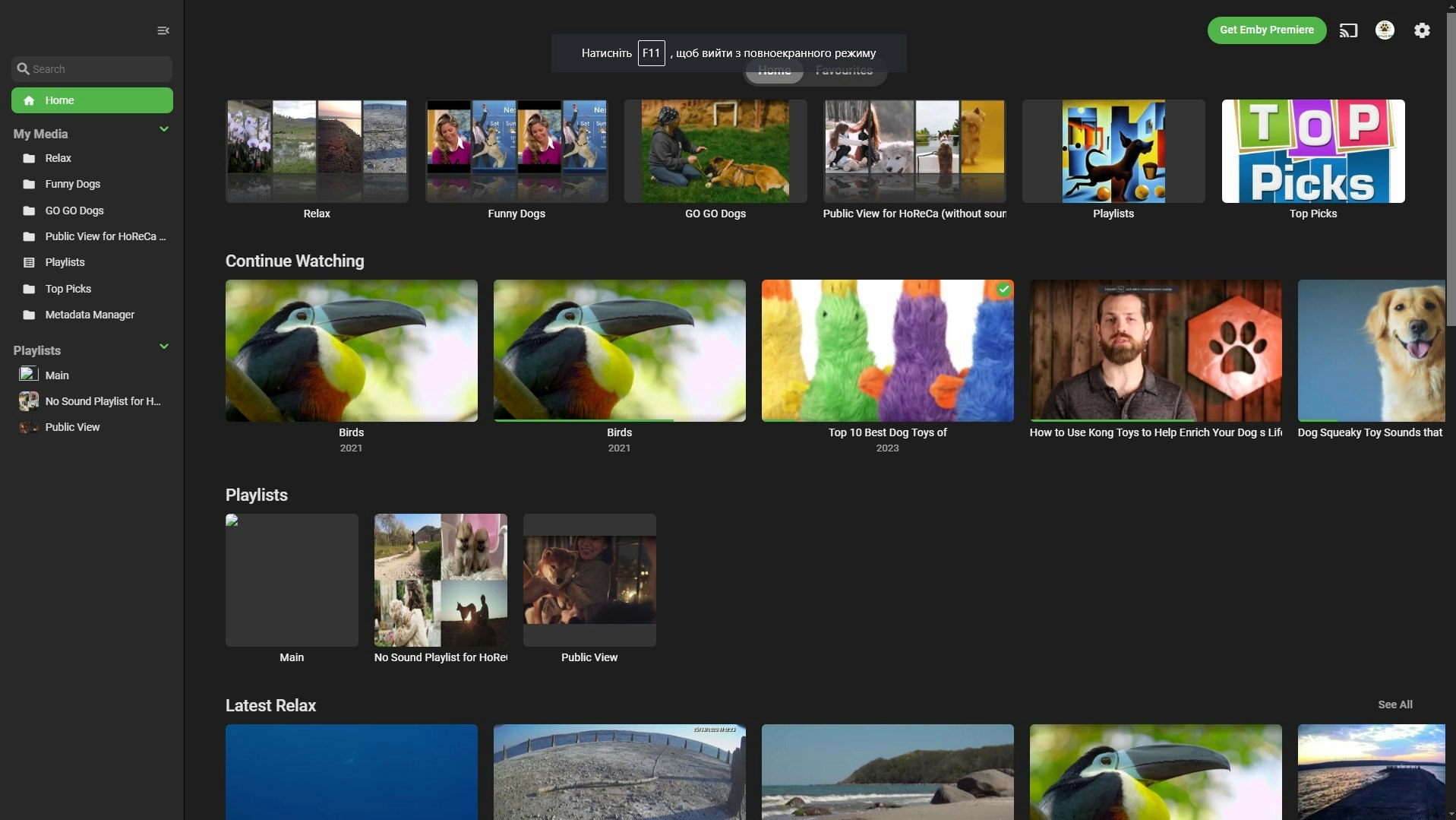Click the Public View playlist icon in sidebar
Viewport: 1456px width, 820px height.
tap(29, 427)
